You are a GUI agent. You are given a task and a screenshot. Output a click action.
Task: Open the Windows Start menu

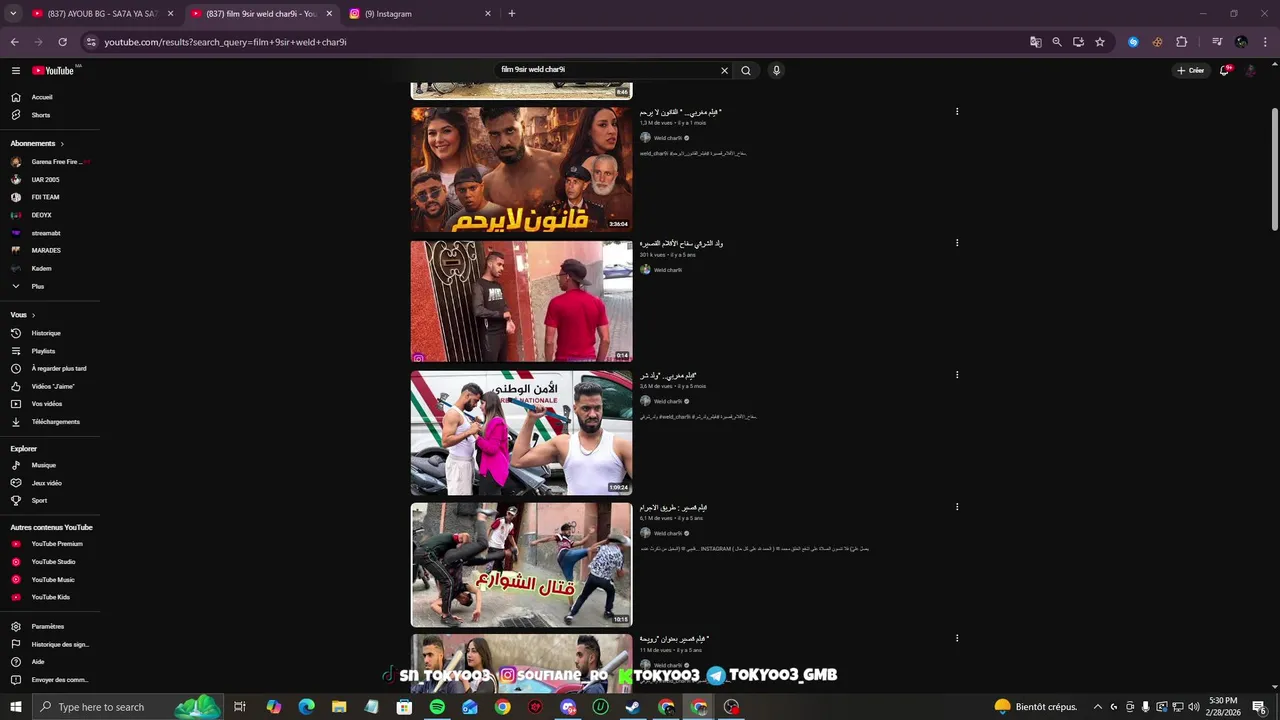pyautogui.click(x=16, y=707)
